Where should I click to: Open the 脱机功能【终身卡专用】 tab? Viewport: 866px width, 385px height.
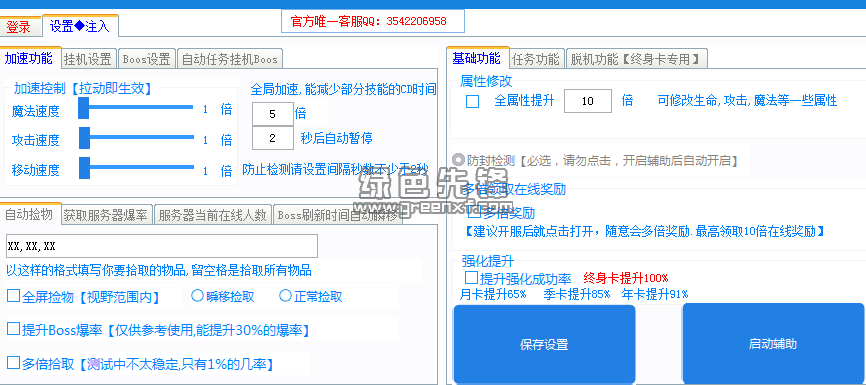(x=637, y=59)
